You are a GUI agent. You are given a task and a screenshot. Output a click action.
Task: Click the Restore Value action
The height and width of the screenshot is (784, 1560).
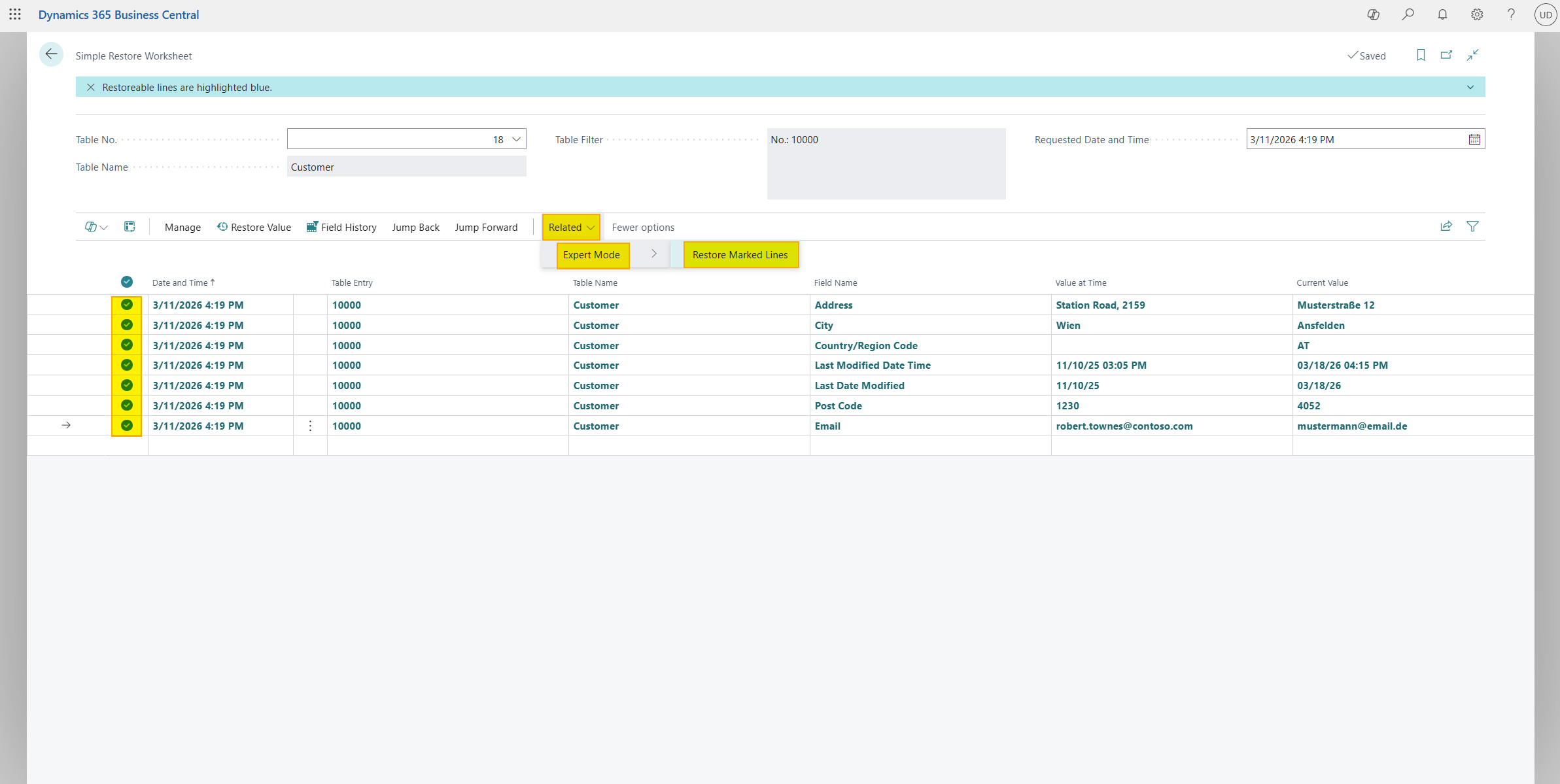click(x=254, y=227)
